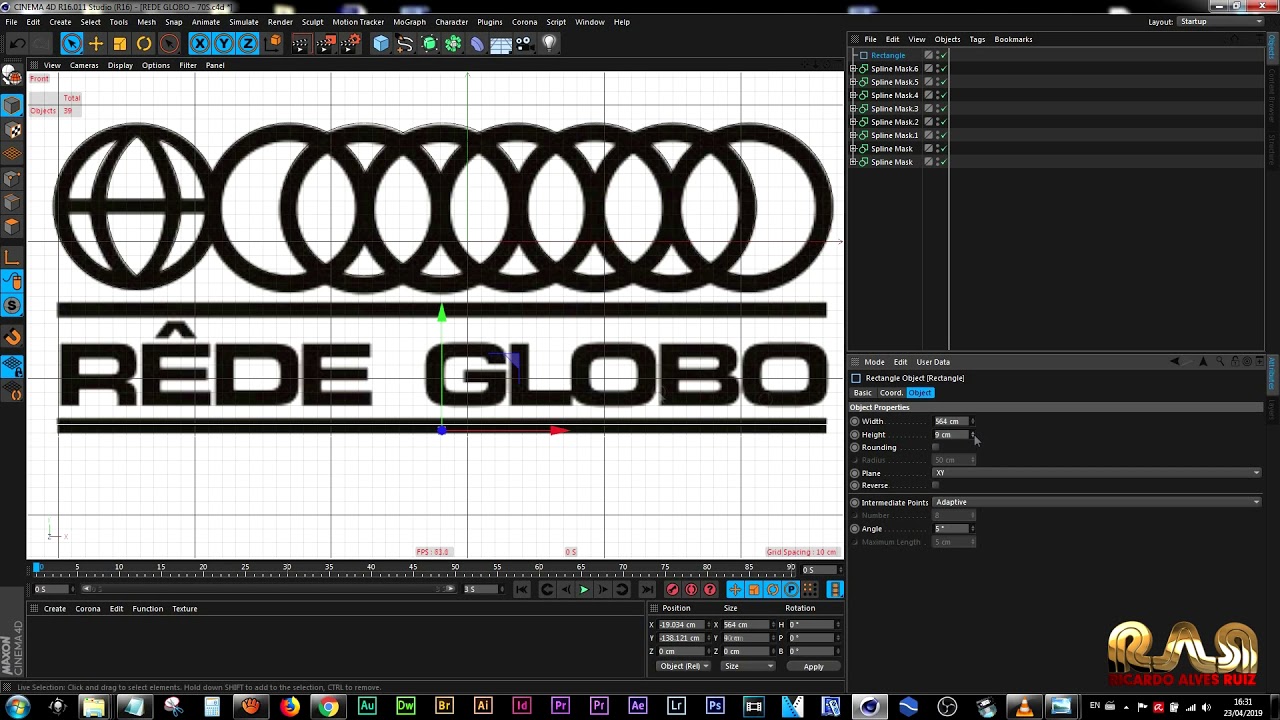Play the animation forwards

[584, 590]
